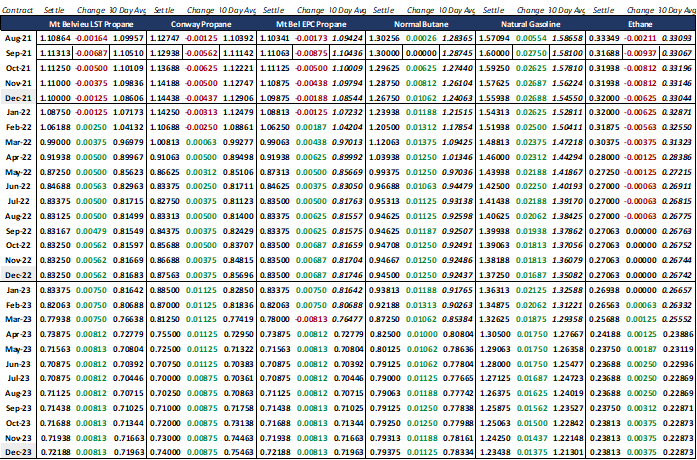Select Feb-23 Ethane change 0.00063

[x=641, y=304]
